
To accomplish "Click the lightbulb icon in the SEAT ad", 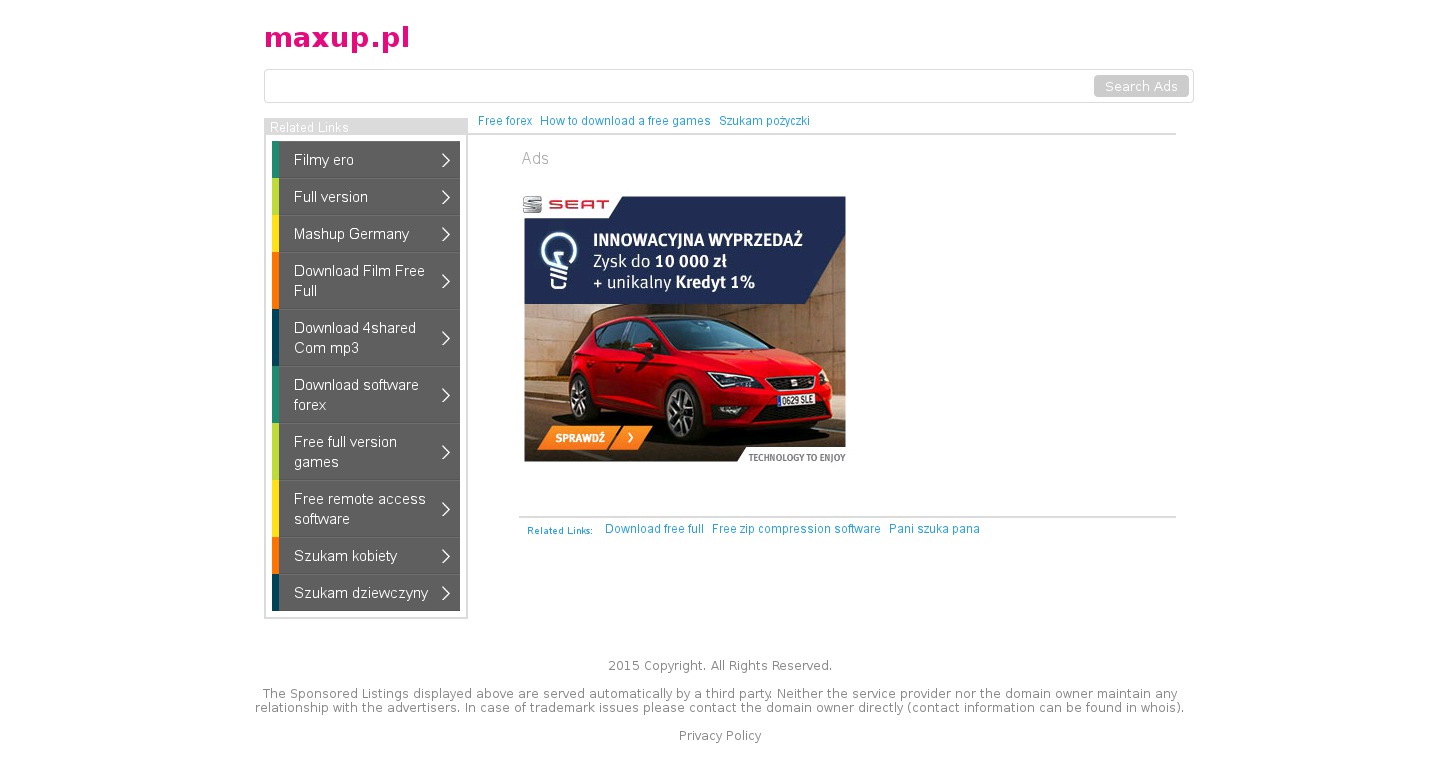I will pos(559,258).
